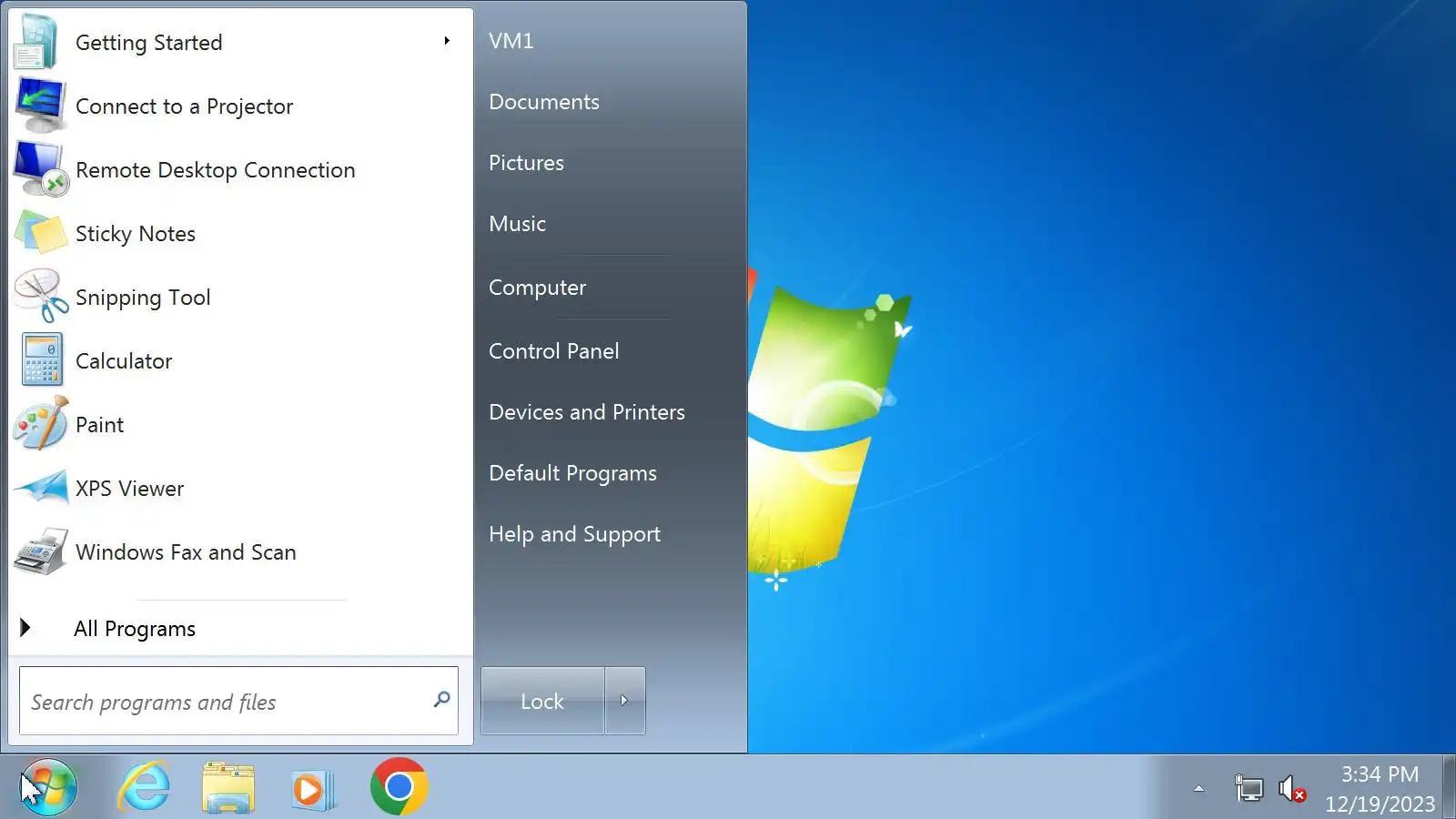Open the Calculator icon
The image size is (1456, 819).
point(42,360)
